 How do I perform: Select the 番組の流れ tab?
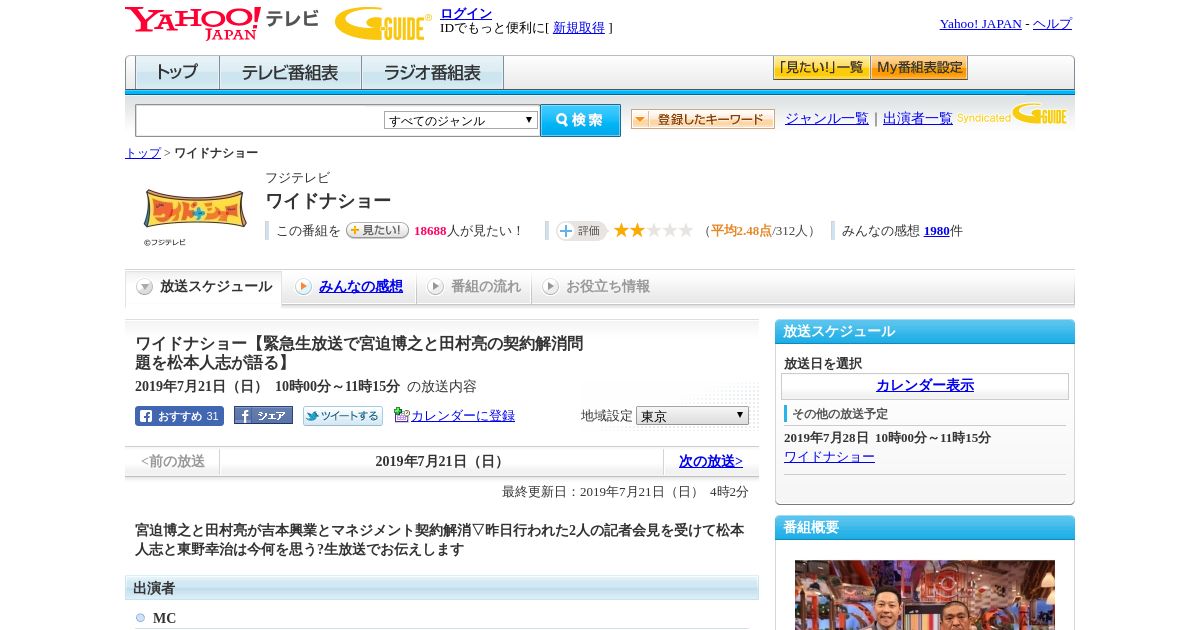474,287
